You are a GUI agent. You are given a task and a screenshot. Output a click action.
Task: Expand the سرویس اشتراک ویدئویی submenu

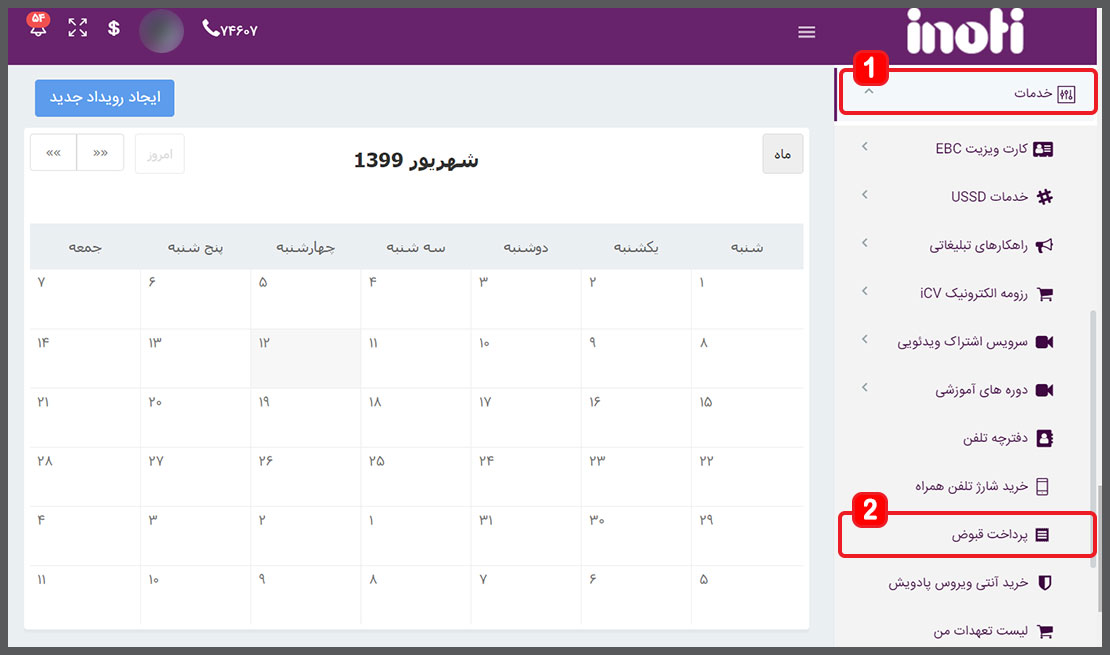coord(865,340)
